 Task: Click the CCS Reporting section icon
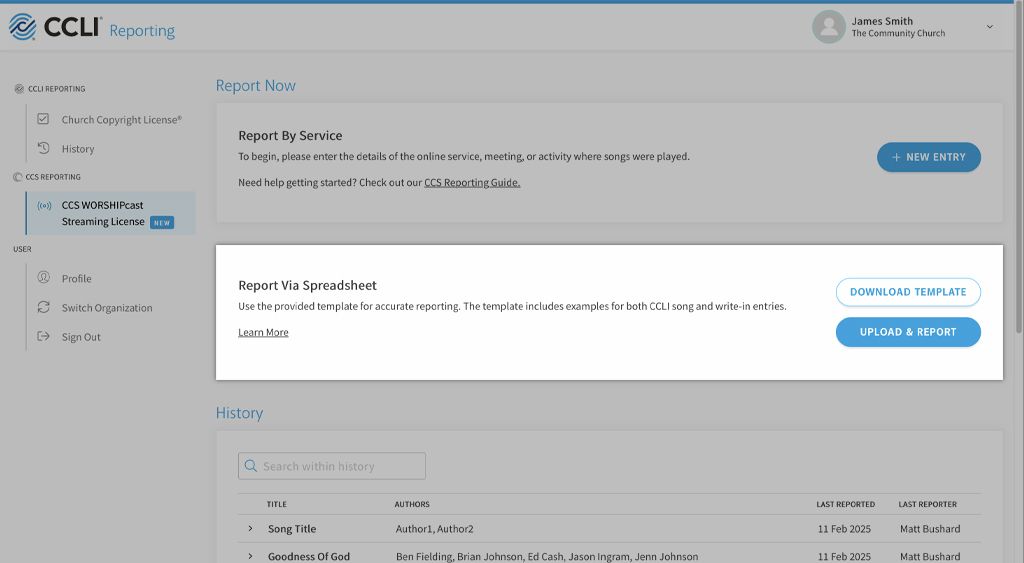coord(18,176)
